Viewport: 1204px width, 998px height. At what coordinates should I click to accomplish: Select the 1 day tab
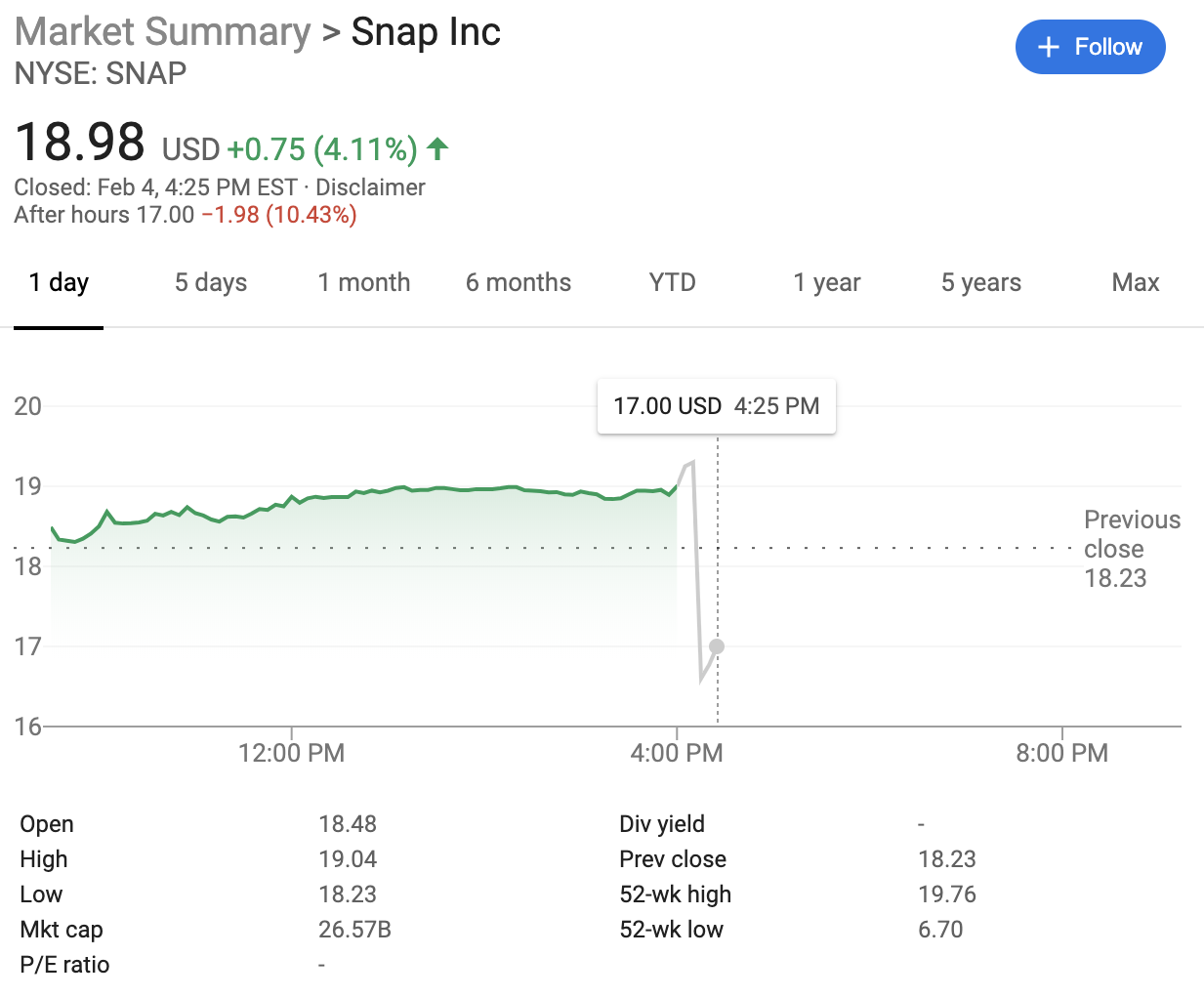point(59,283)
